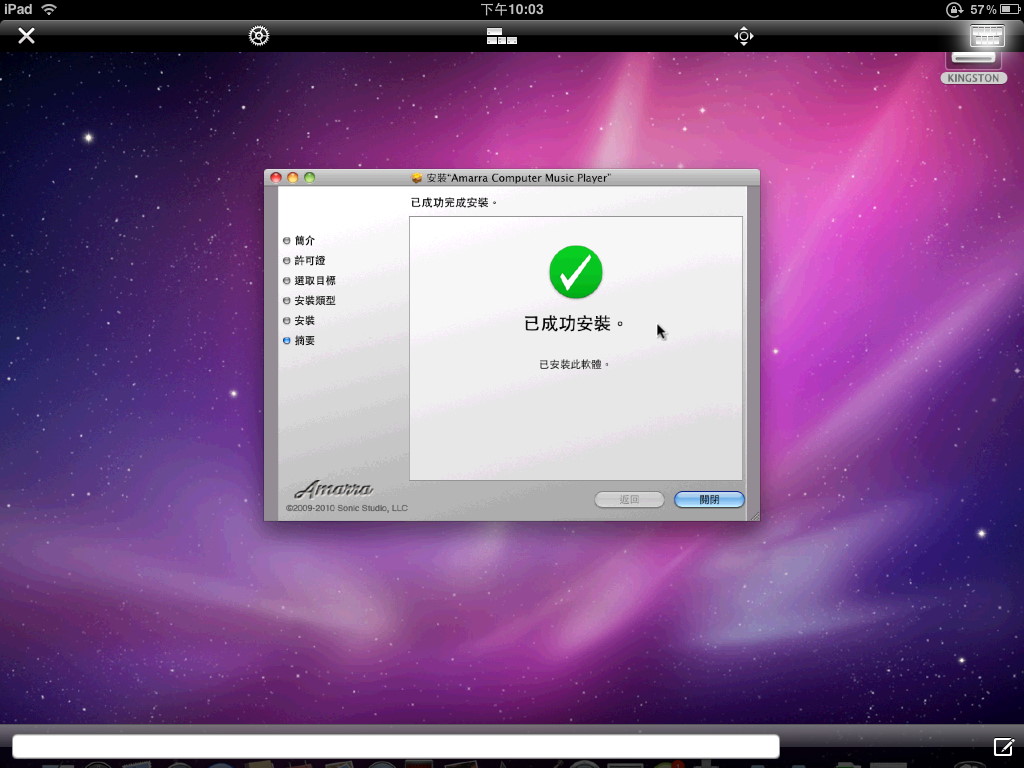Open the KINGSTON drive on the desktop
This screenshot has width=1024, height=768.
tap(974, 69)
